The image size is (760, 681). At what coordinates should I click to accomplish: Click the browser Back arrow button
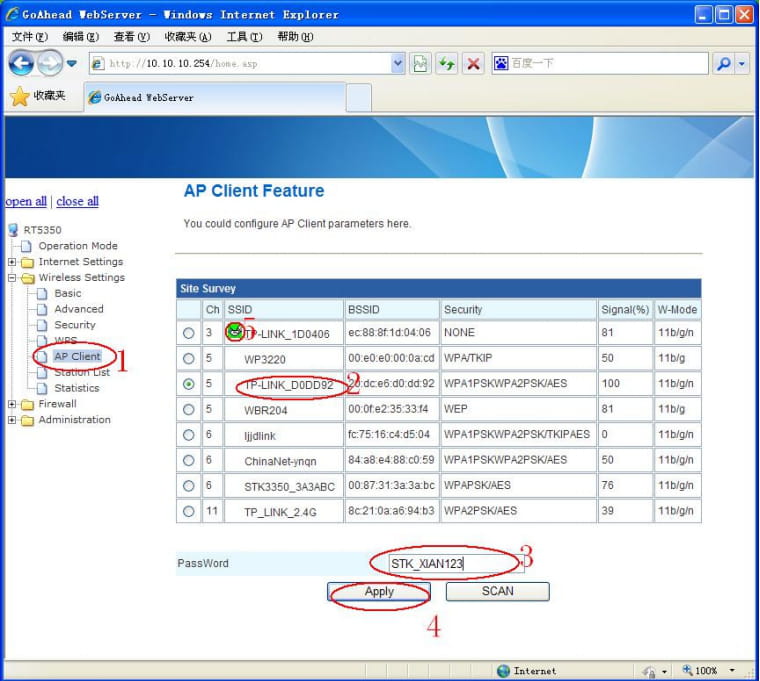[x=21, y=63]
